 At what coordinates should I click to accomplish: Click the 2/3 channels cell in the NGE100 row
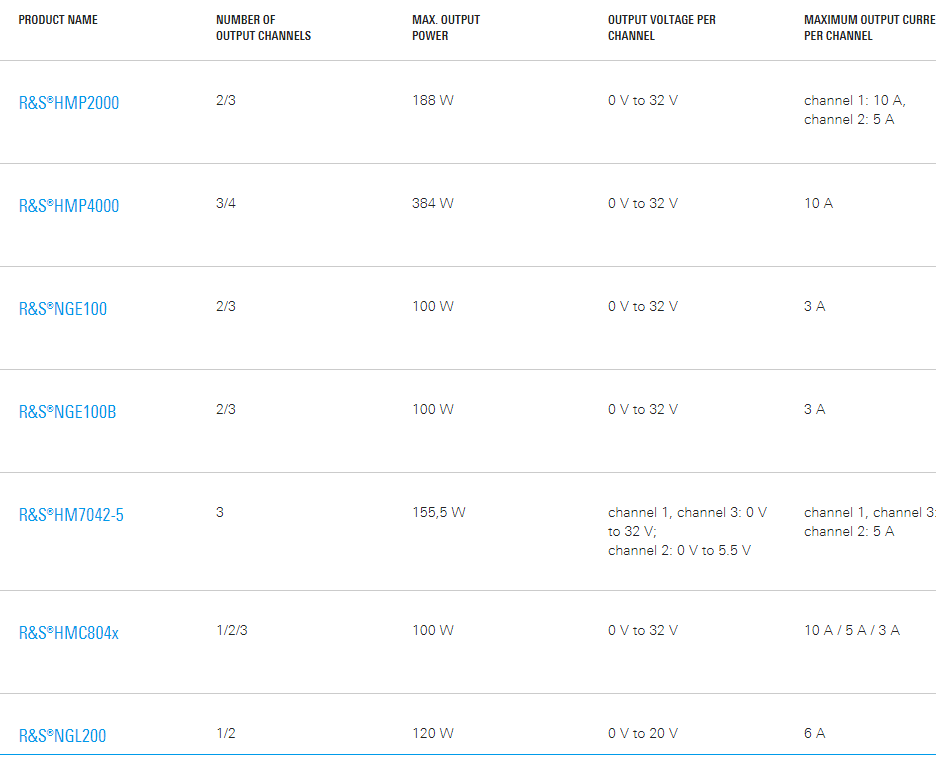pos(226,306)
